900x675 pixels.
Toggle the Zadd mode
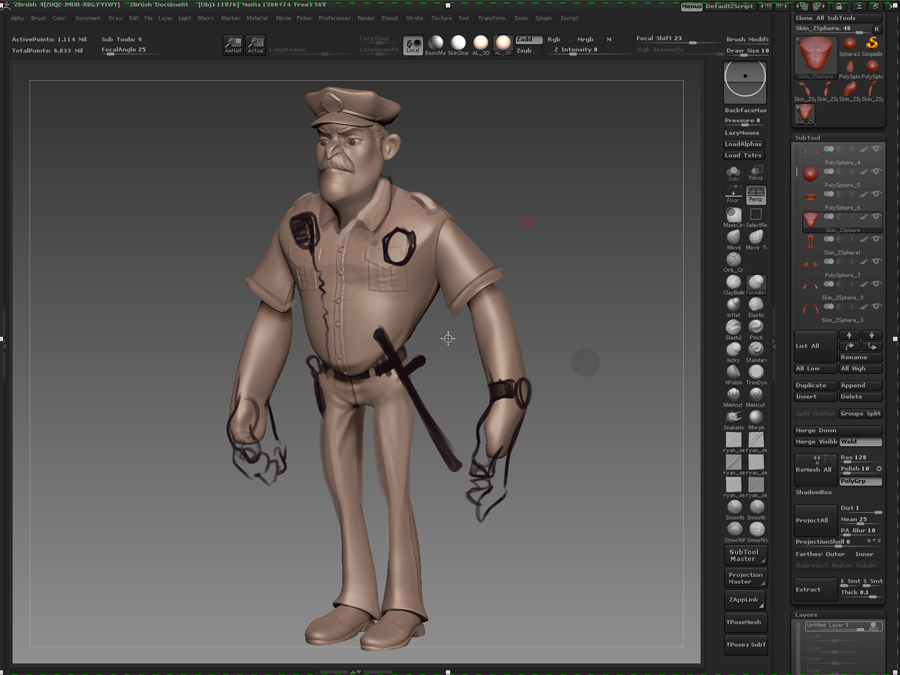pos(529,40)
